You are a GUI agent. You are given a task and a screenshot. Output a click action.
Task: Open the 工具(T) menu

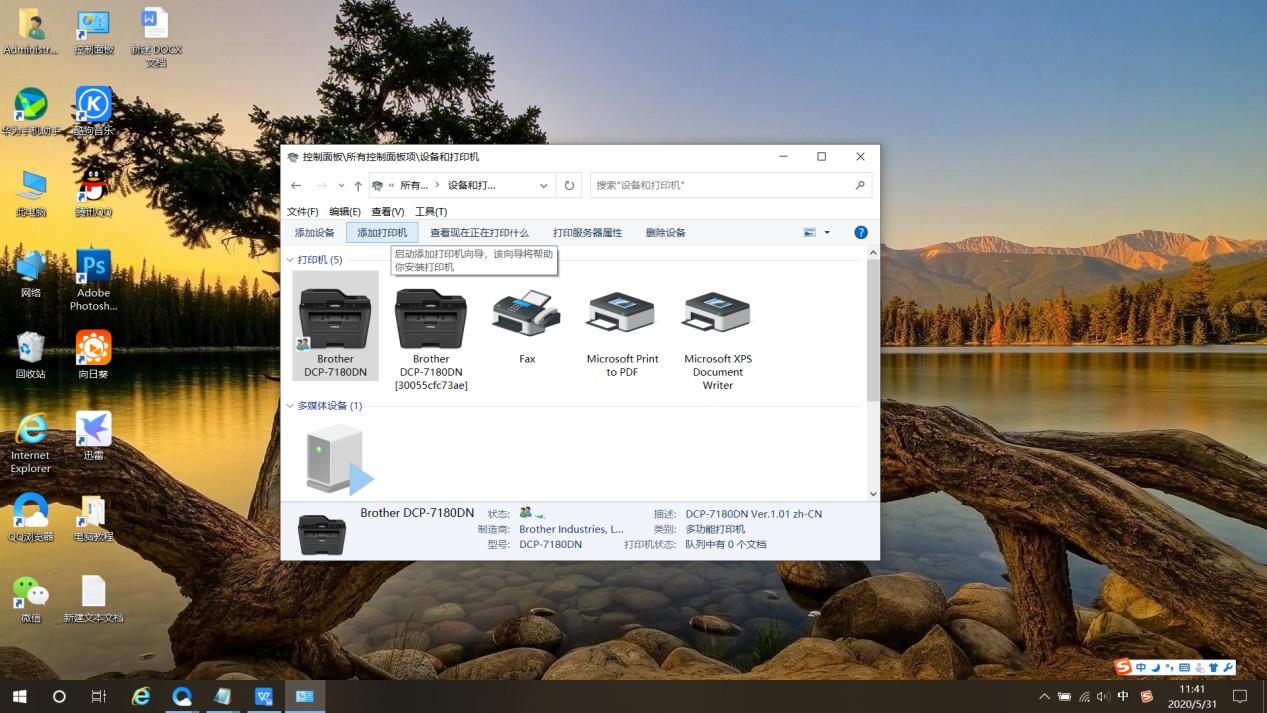point(430,211)
